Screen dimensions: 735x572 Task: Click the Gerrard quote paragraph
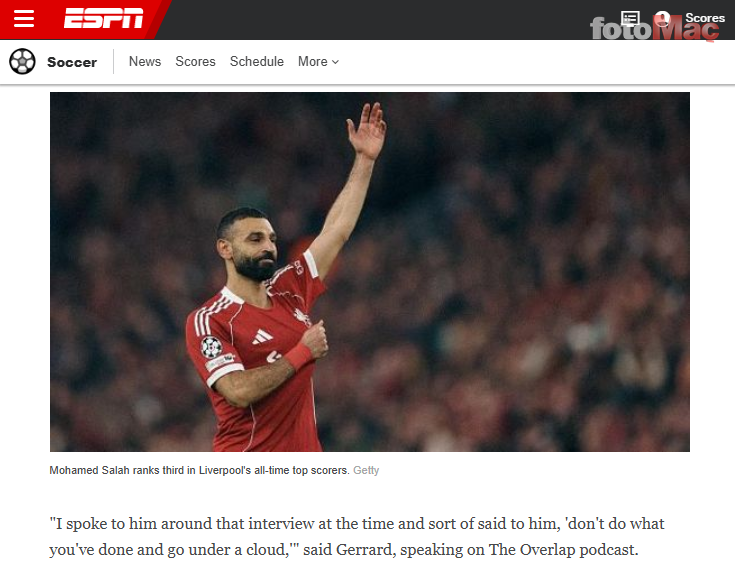(x=357, y=536)
